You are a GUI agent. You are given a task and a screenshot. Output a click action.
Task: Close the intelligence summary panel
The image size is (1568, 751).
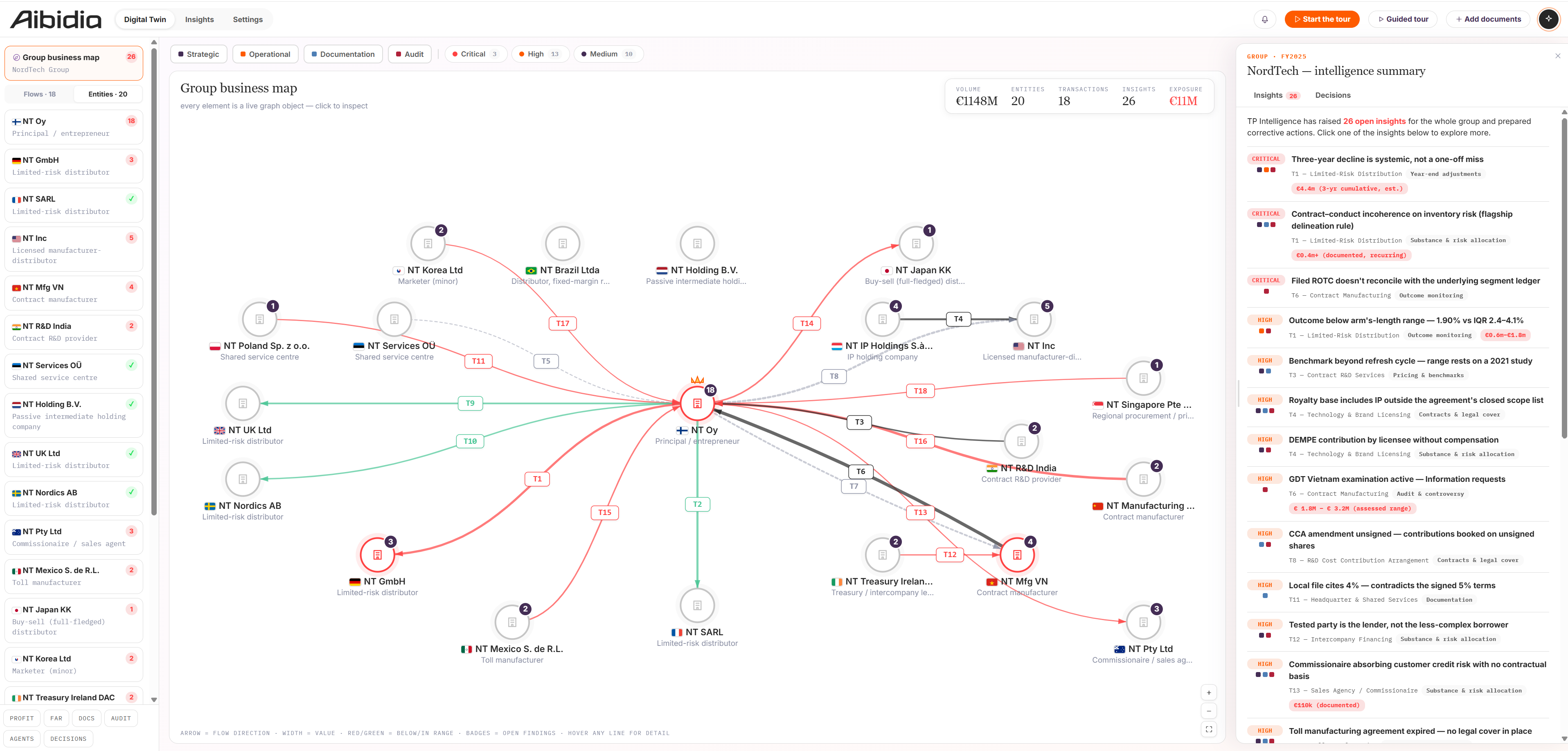tap(1558, 56)
